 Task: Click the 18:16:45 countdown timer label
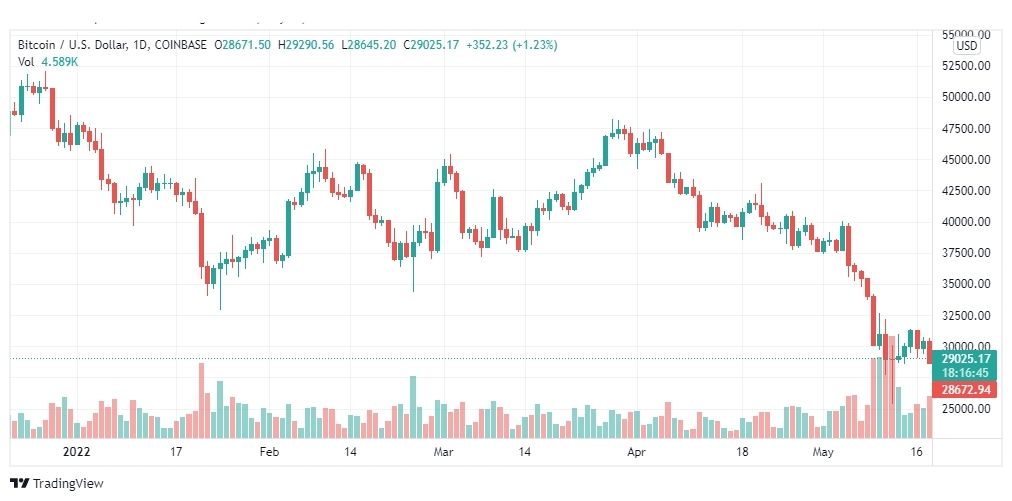[966, 373]
